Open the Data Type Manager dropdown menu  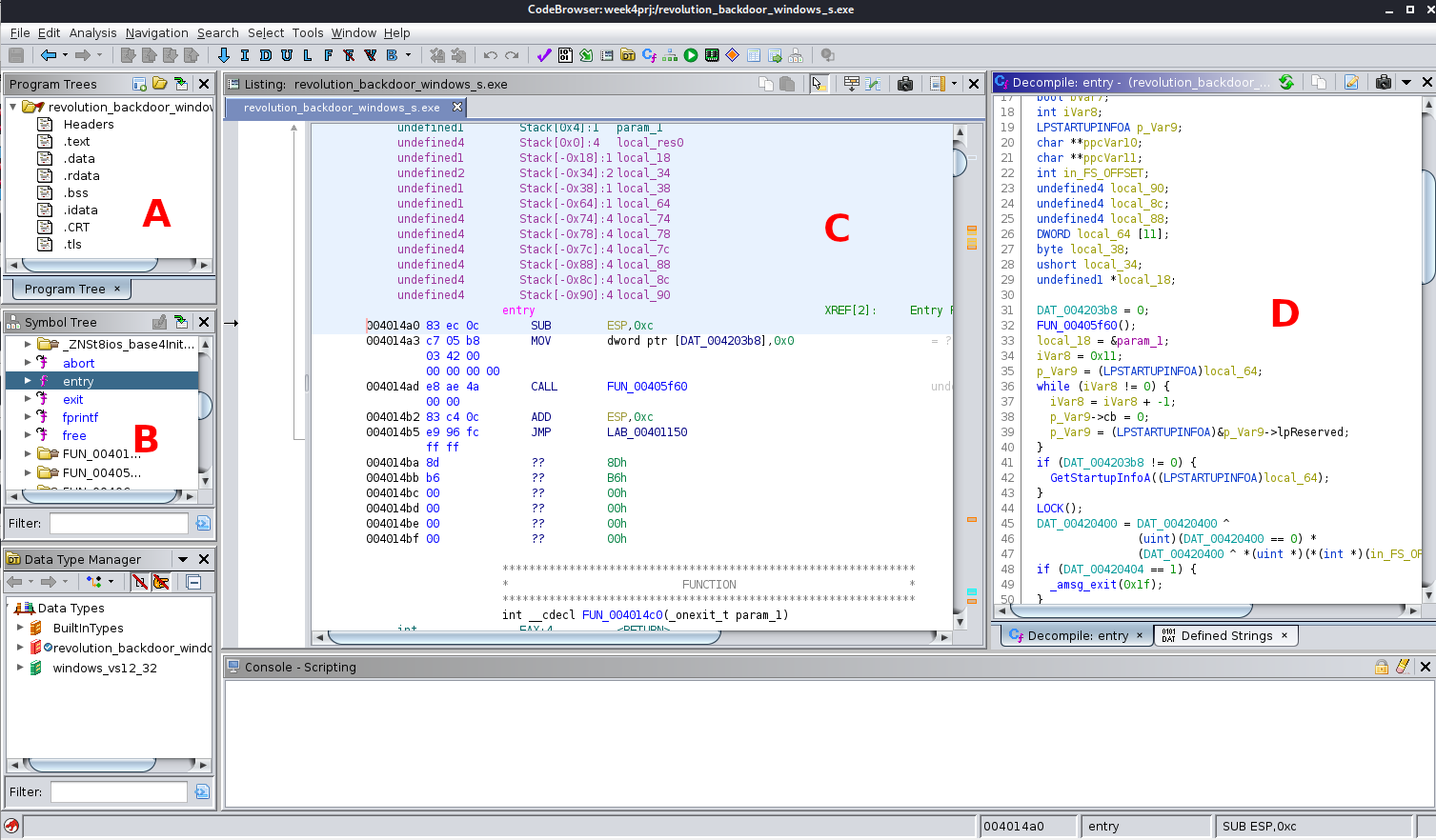[183, 559]
